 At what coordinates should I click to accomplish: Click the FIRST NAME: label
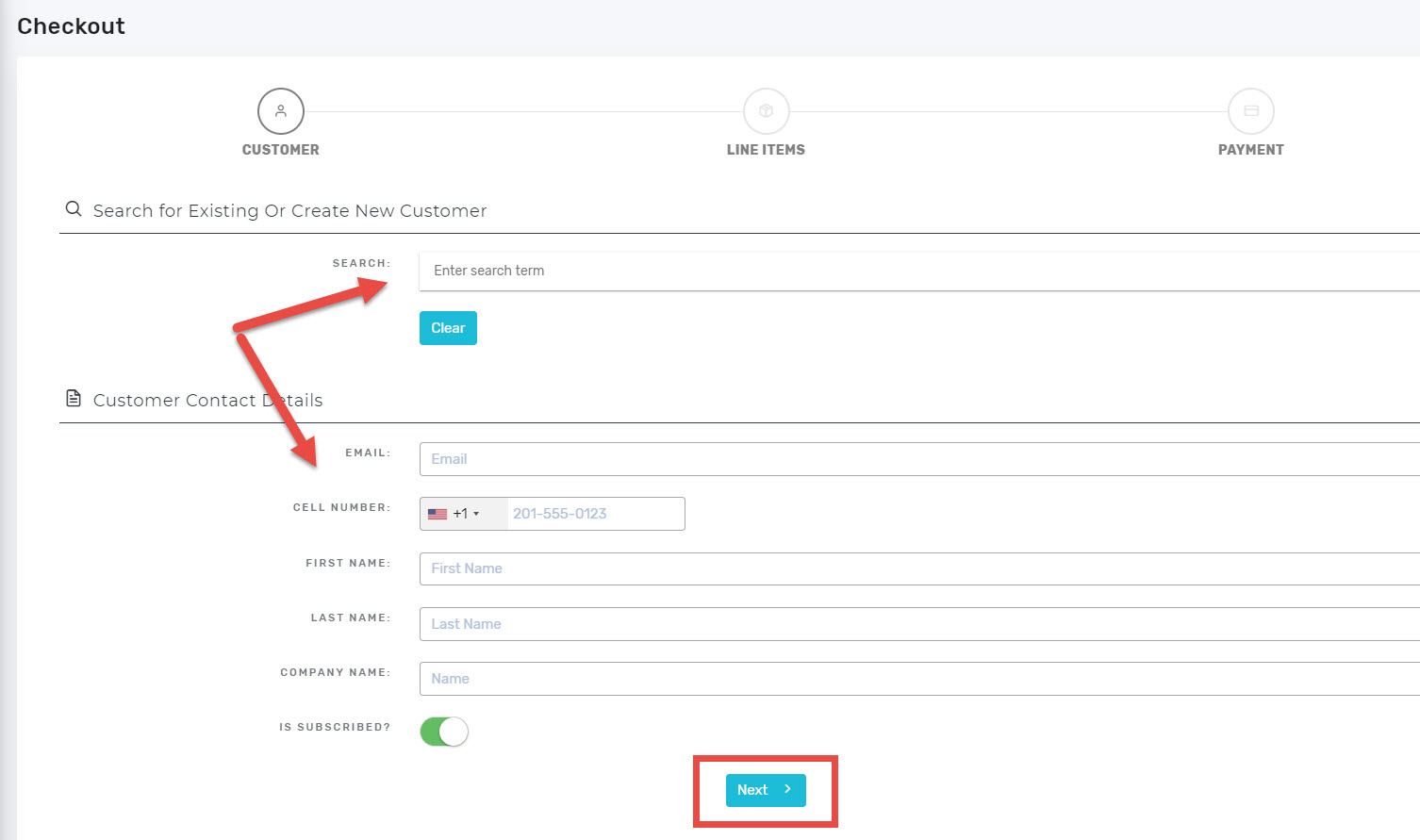[x=348, y=563]
